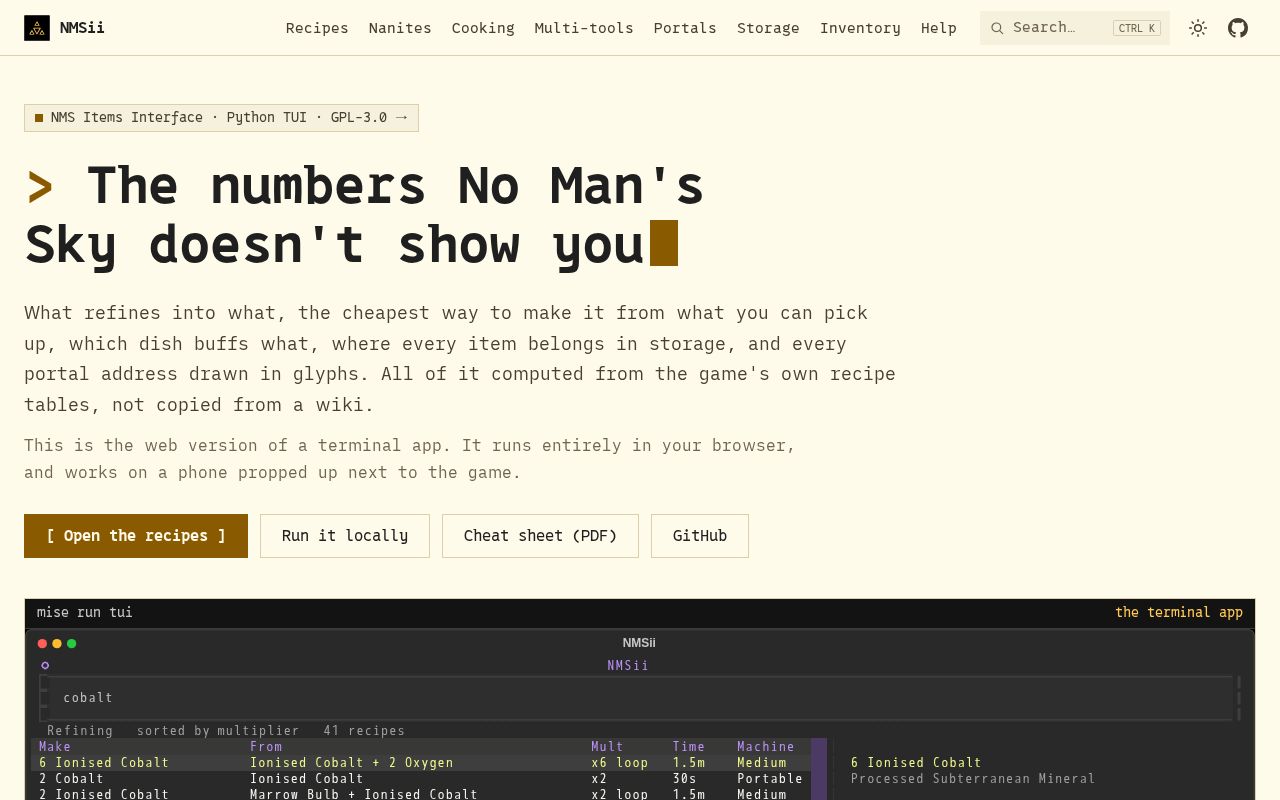Click the GitHub button below the intro

tap(700, 536)
